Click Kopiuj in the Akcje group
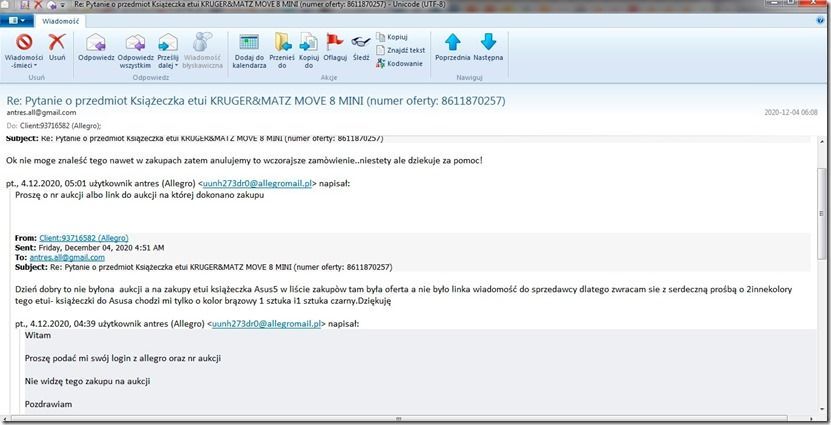The width and height of the screenshot is (831, 425). [x=392, y=37]
